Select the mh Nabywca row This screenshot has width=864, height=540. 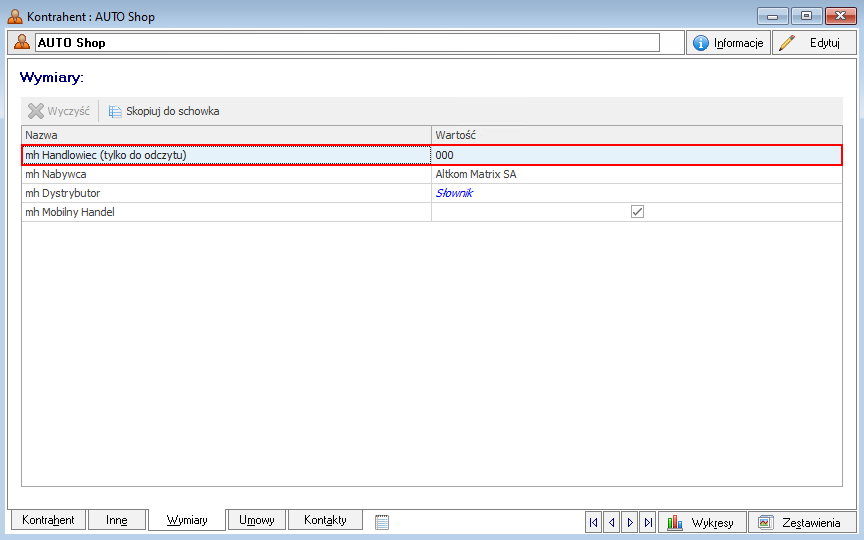pyautogui.click(x=226, y=174)
